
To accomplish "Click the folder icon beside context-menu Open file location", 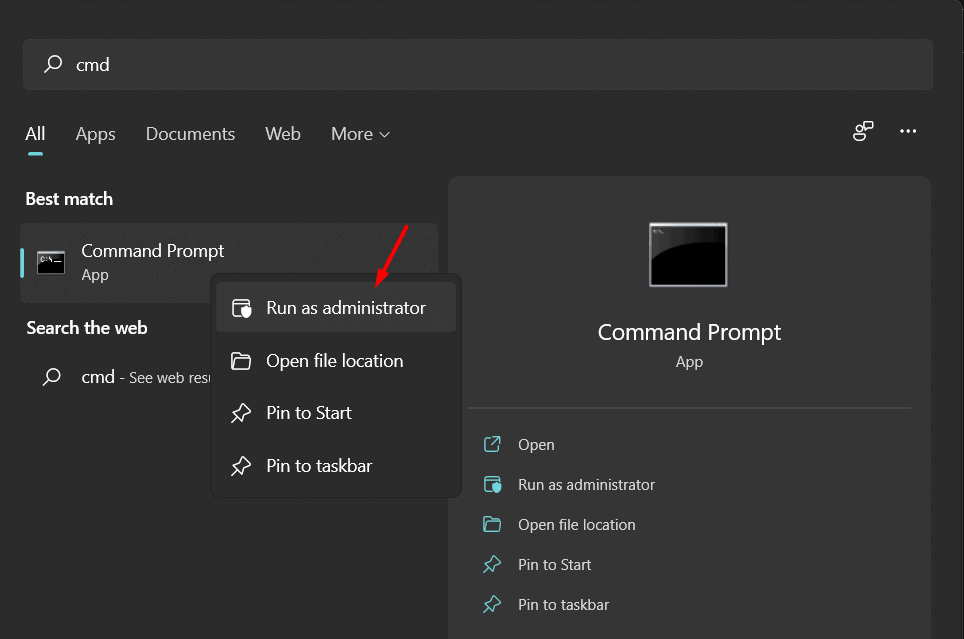I will (241, 361).
